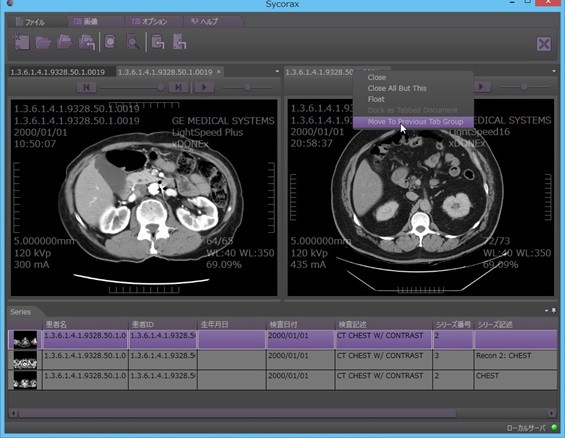Adjust the left viewer playback speed slider

click(x=247, y=88)
